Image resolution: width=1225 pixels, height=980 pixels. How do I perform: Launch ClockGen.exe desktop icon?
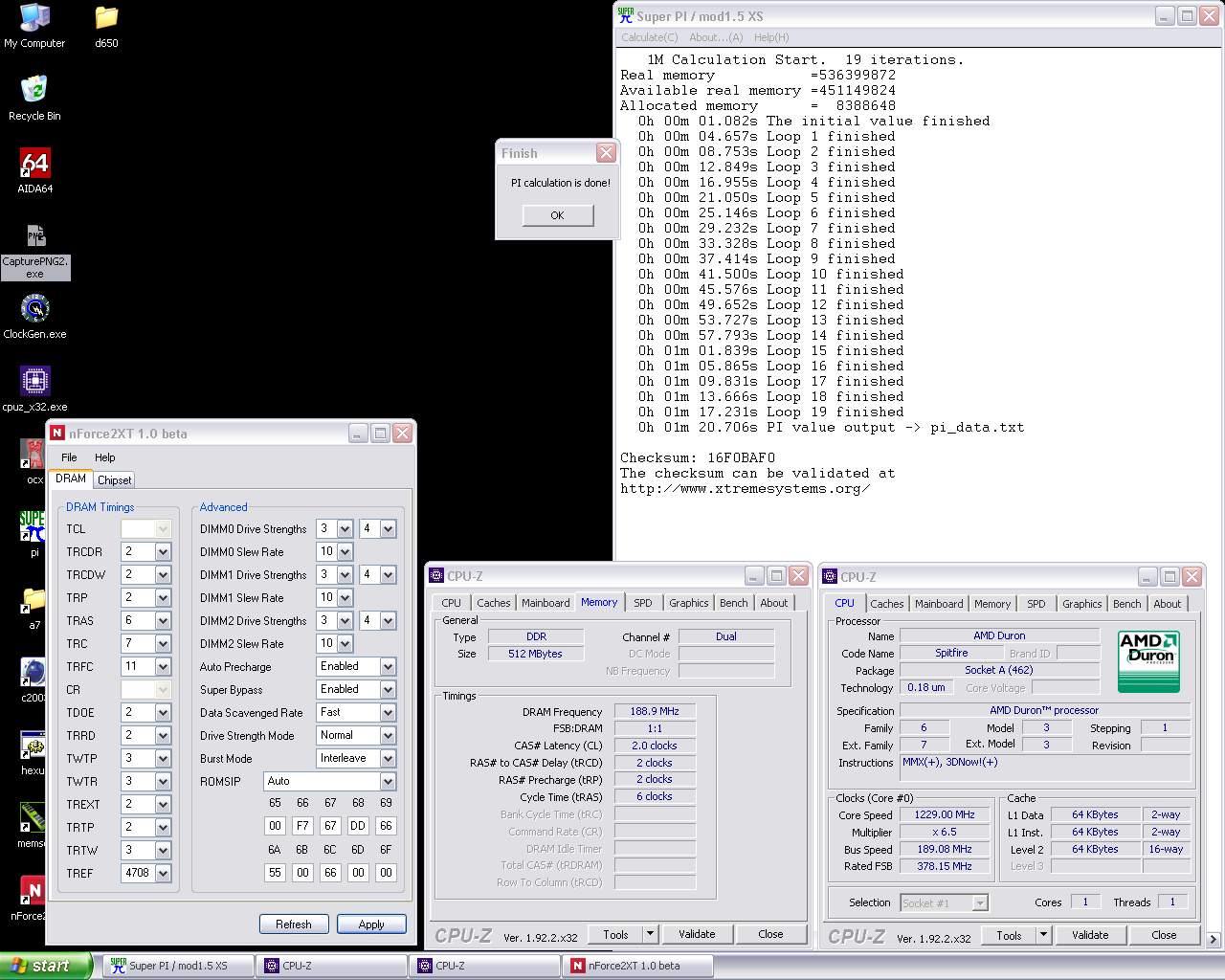34,317
